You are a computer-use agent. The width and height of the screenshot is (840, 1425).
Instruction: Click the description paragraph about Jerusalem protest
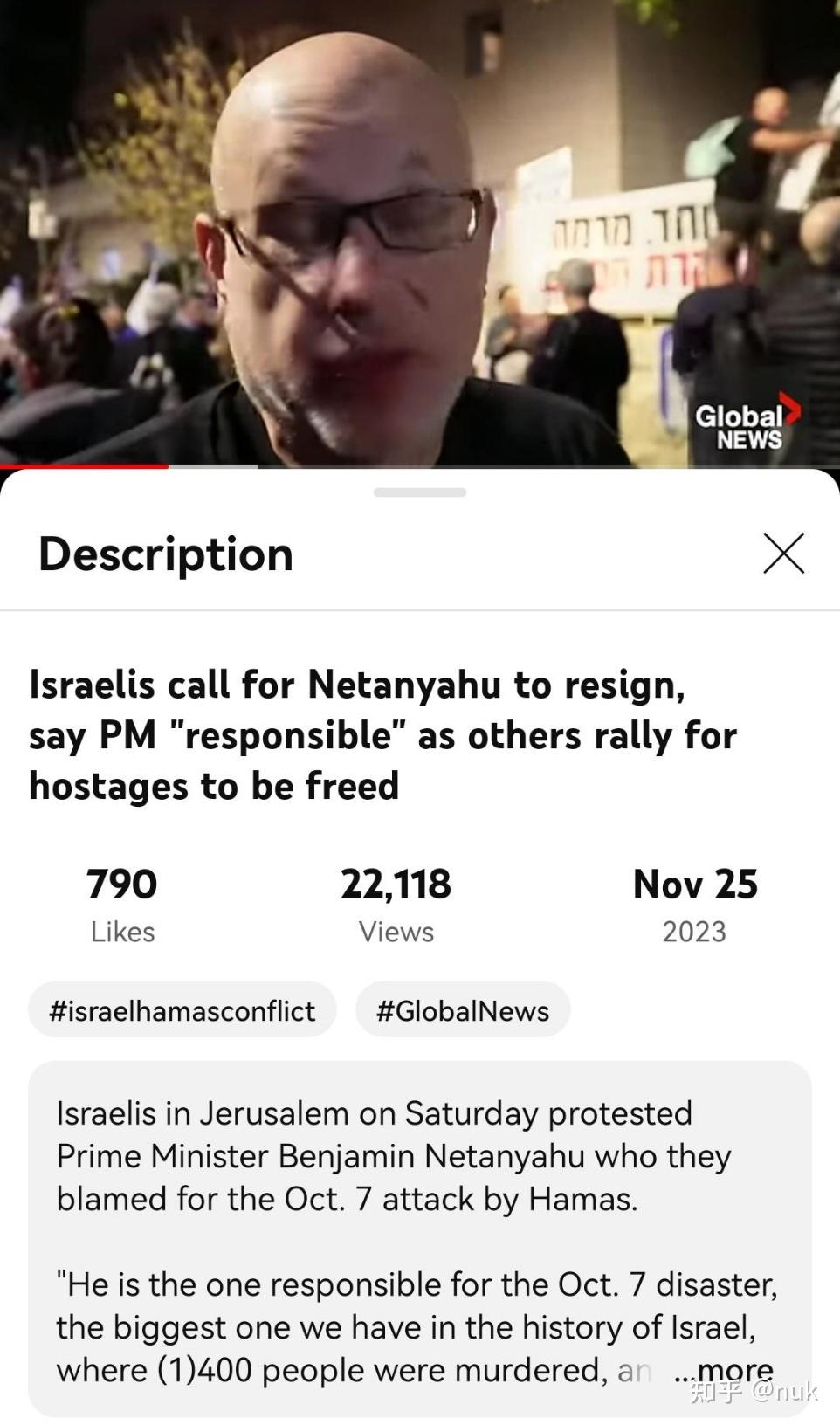394,1156
